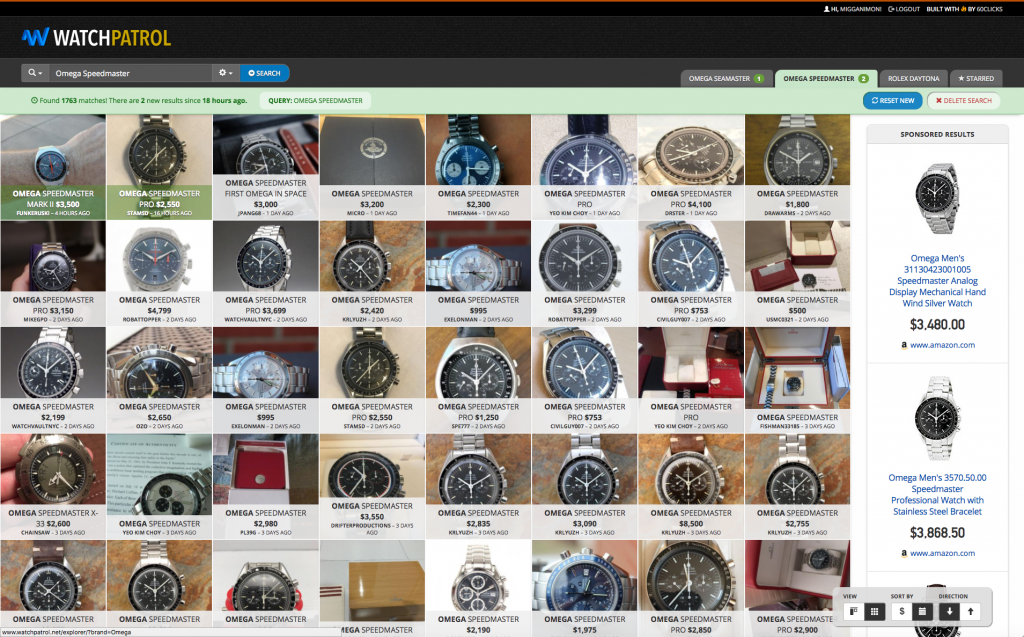Open the $3,200 Speedmaster listing by MICRO

[x=372, y=167]
